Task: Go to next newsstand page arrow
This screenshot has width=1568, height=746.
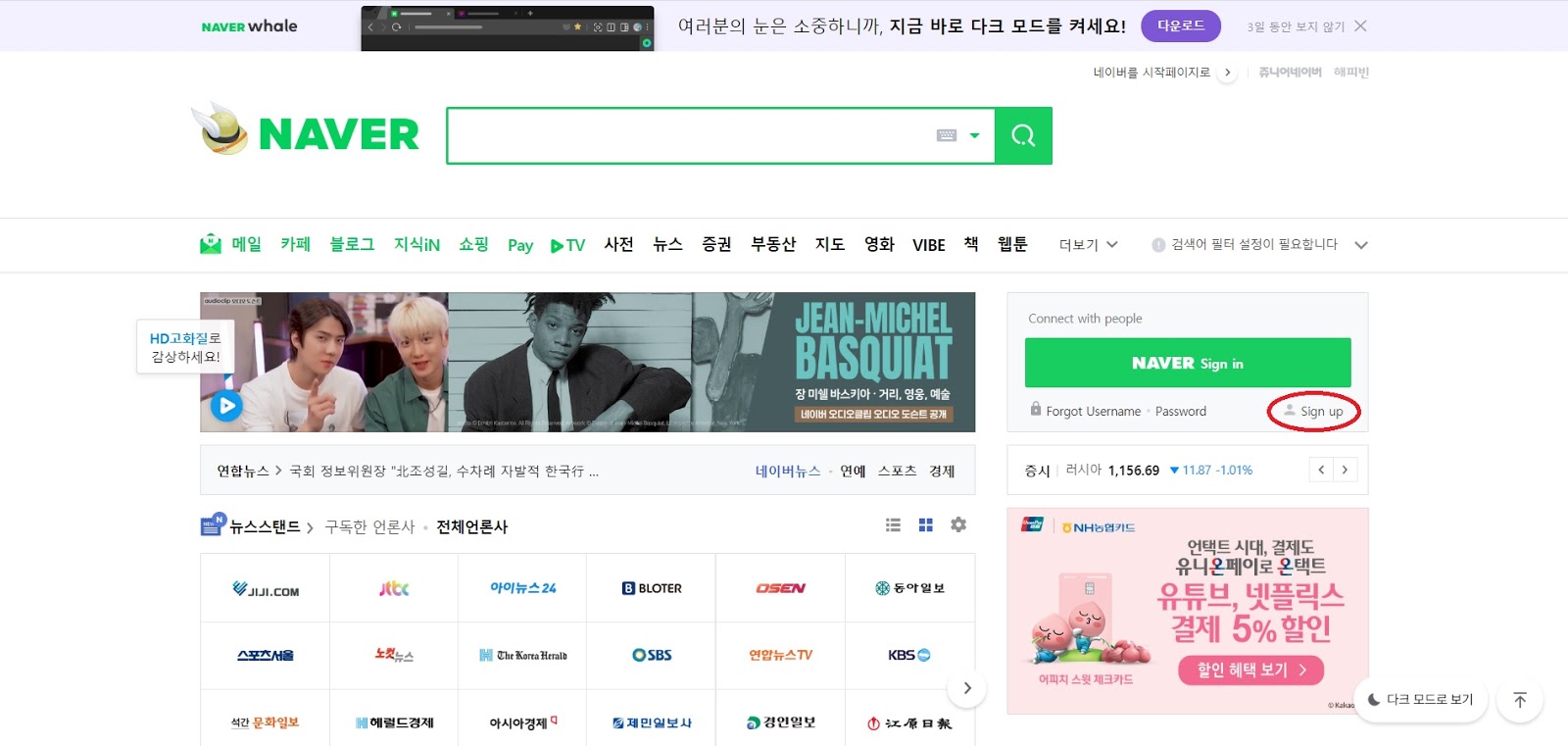Action: pos(967,688)
